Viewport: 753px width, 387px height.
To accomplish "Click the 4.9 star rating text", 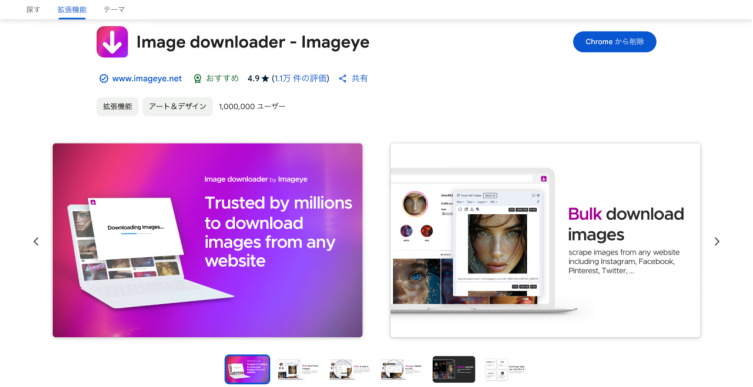I will pyautogui.click(x=258, y=78).
